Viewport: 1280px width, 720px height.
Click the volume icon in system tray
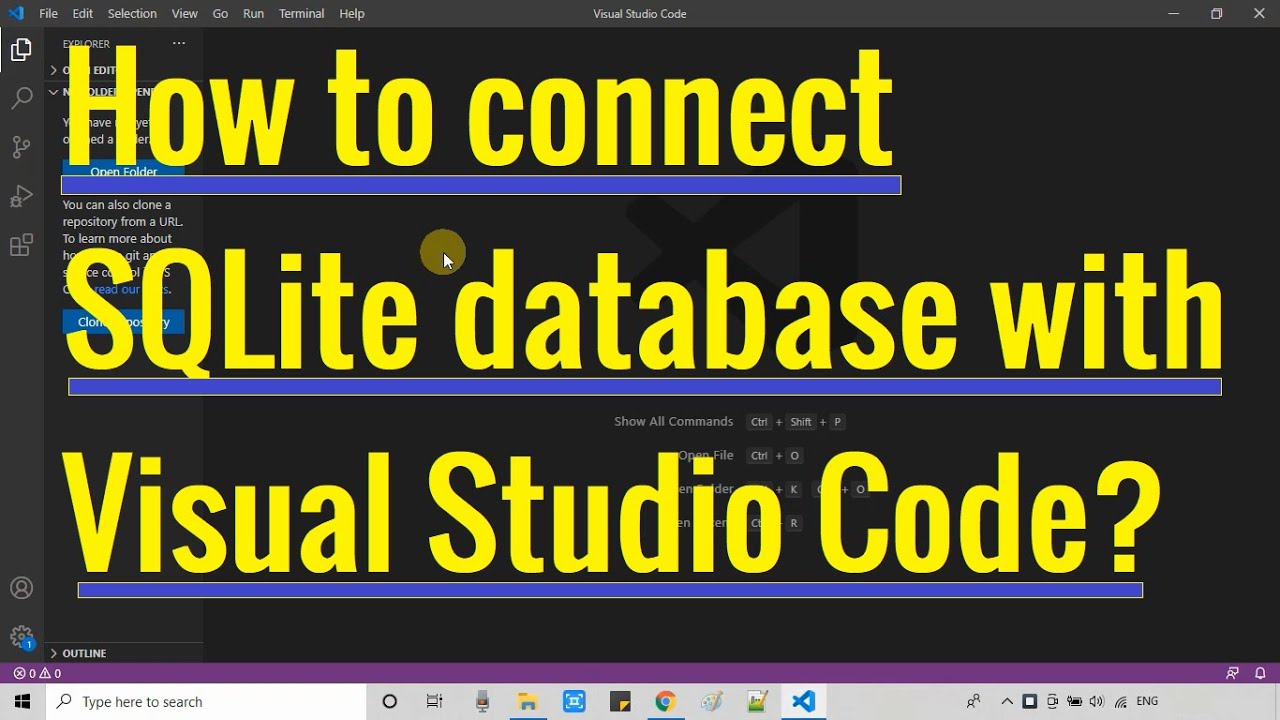1097,702
